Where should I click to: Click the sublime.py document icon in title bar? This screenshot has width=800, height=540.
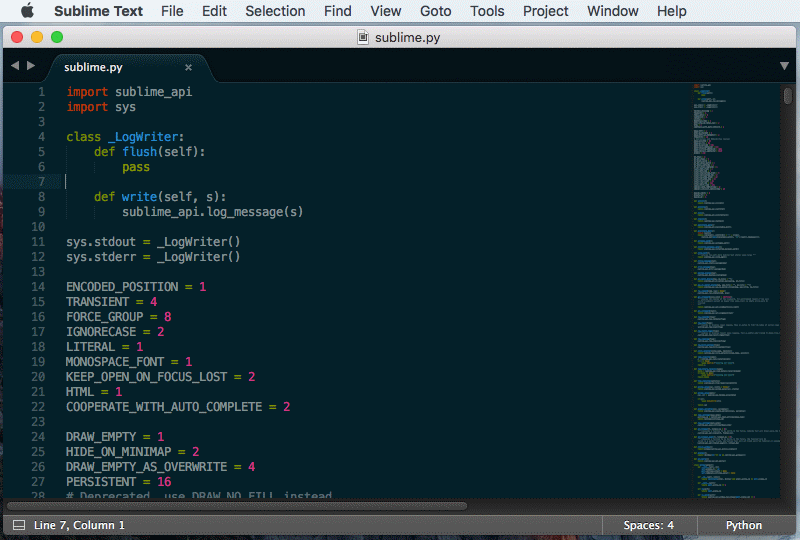coord(363,37)
